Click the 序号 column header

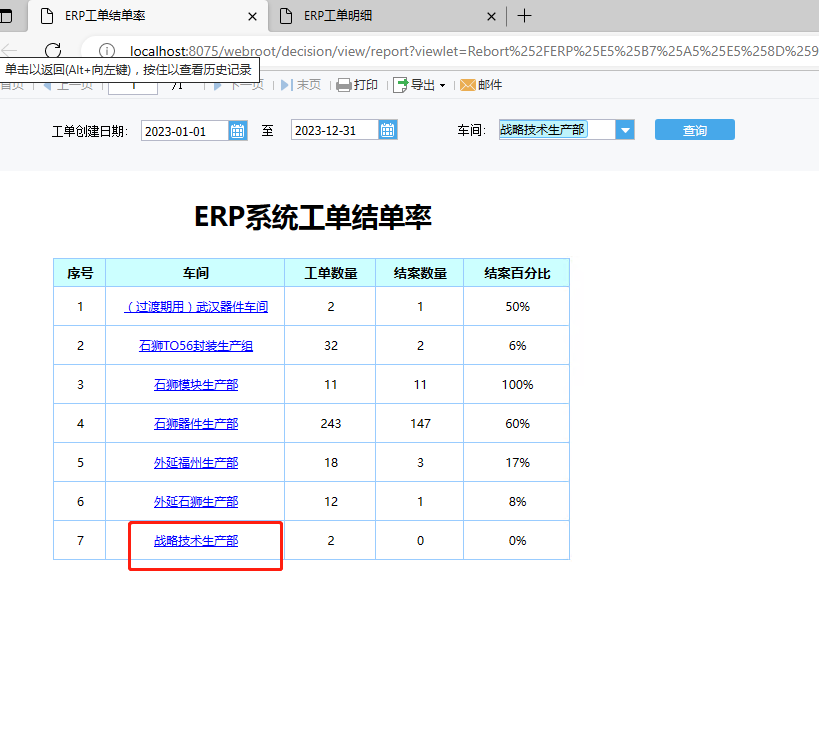(80, 273)
